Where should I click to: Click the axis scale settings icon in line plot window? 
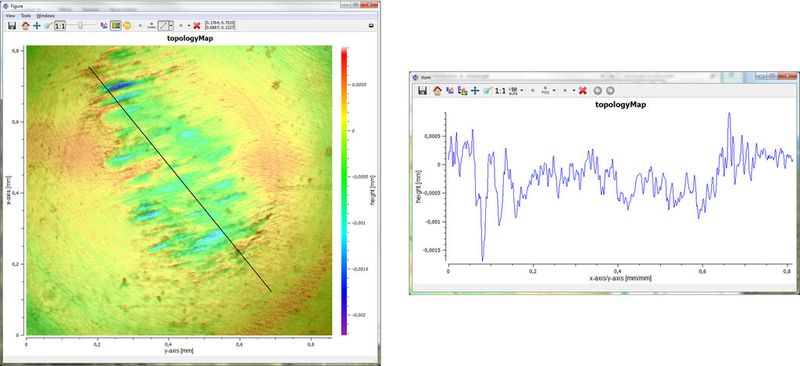[450, 90]
